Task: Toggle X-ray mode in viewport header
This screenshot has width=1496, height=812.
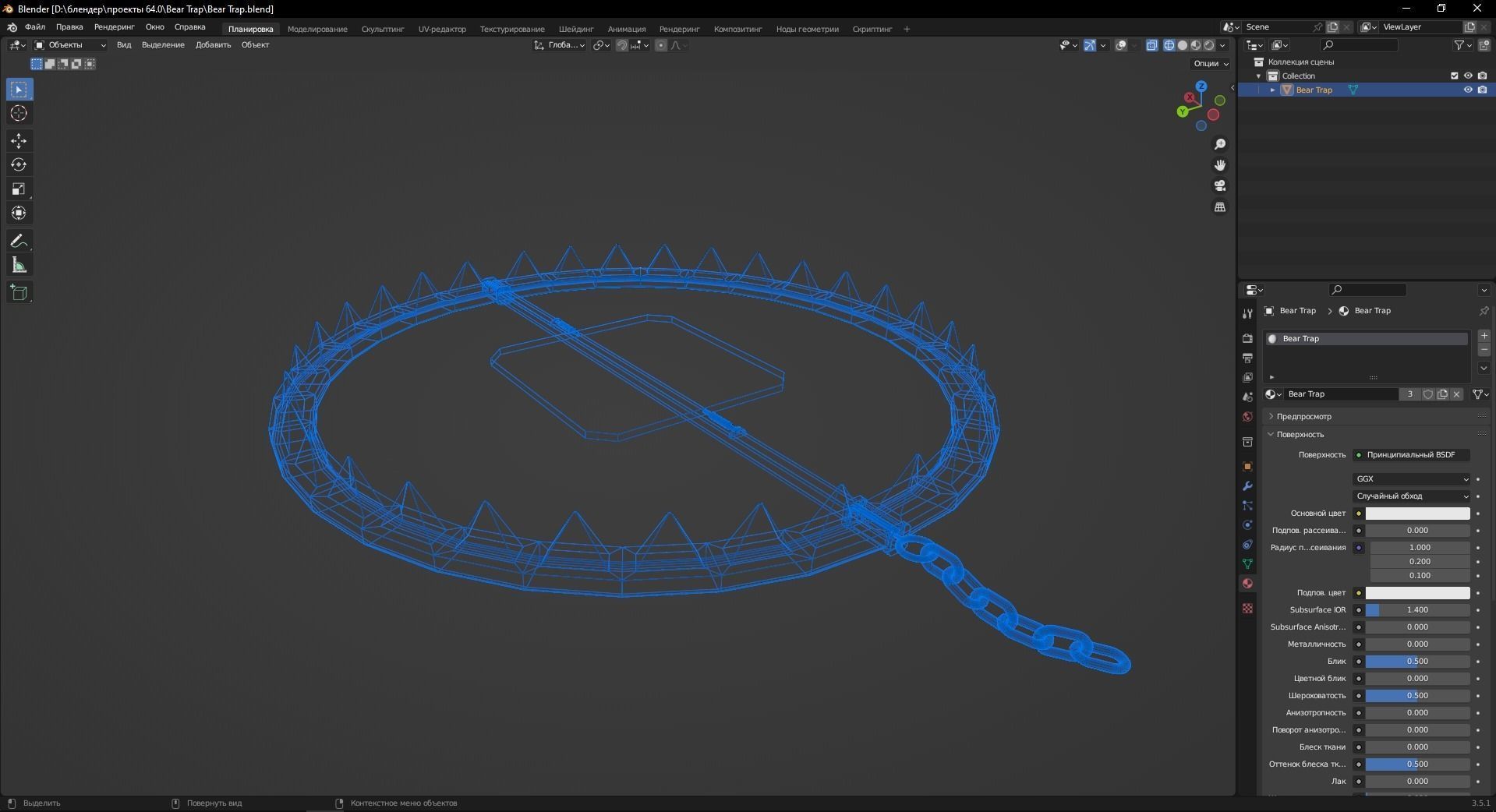Action: pyautogui.click(x=1152, y=45)
